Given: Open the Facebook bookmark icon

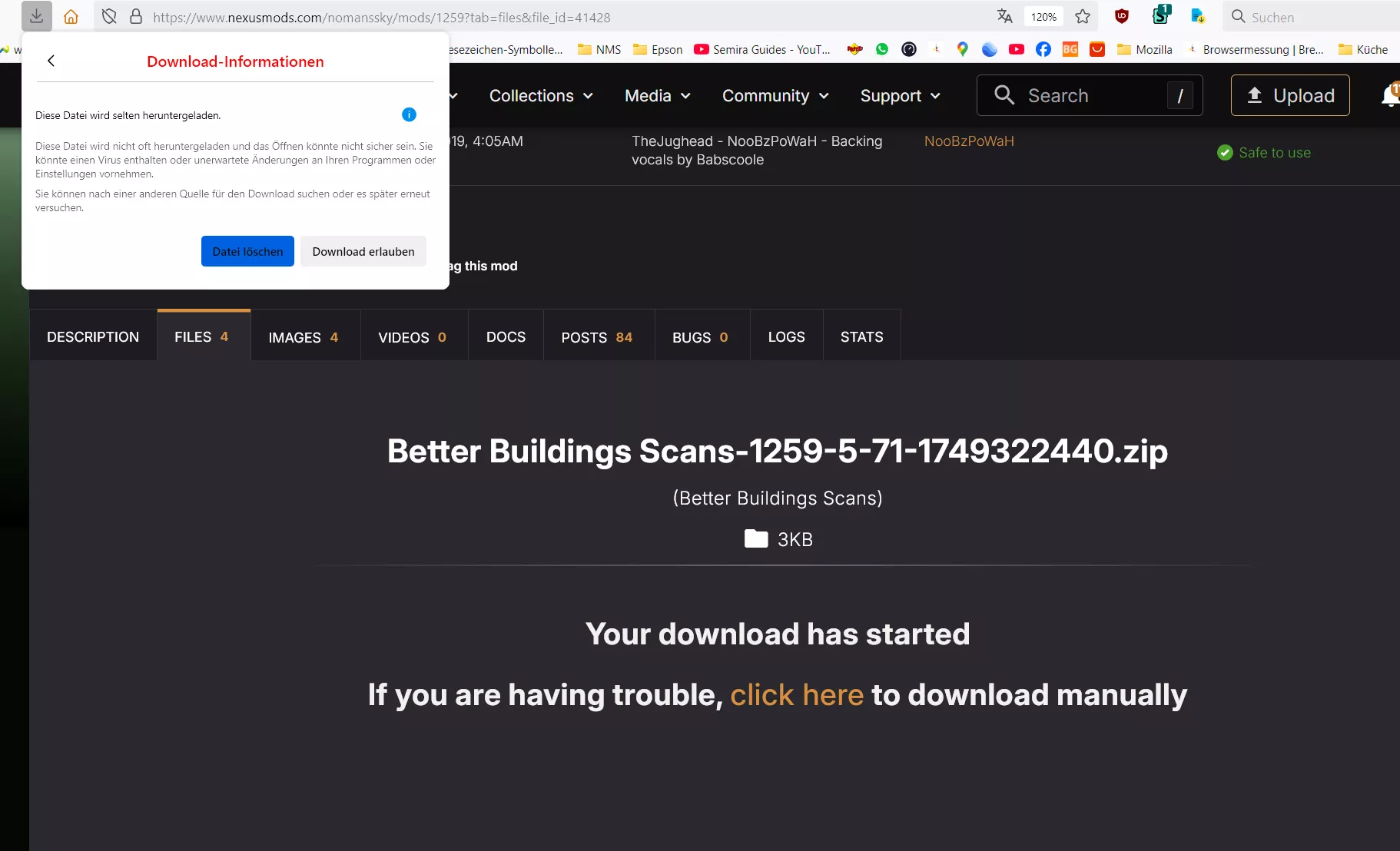Looking at the screenshot, I should point(1043,49).
